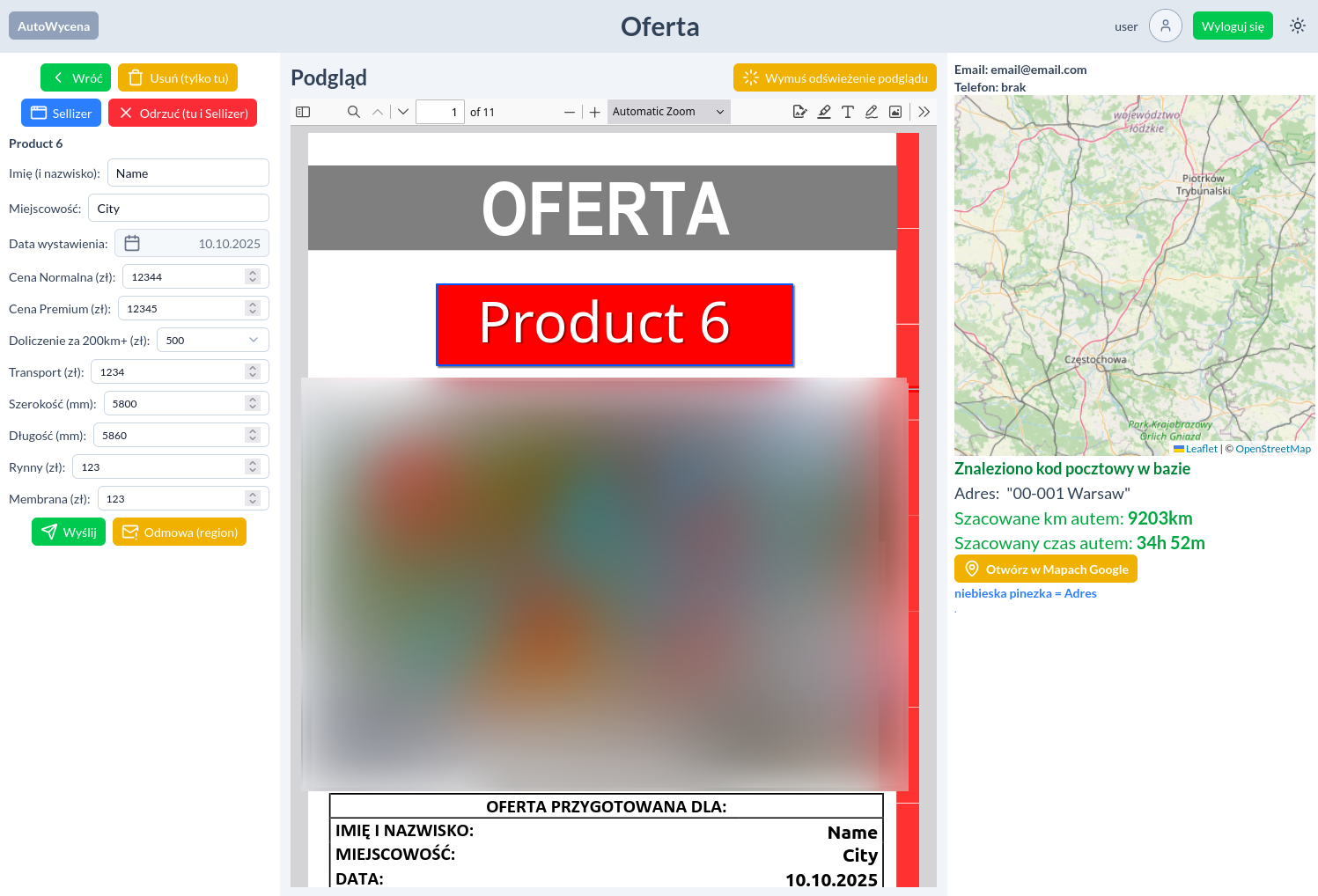The image size is (1318, 896).
Task: Open the Automatic Zoom dropdown
Action: [668, 112]
